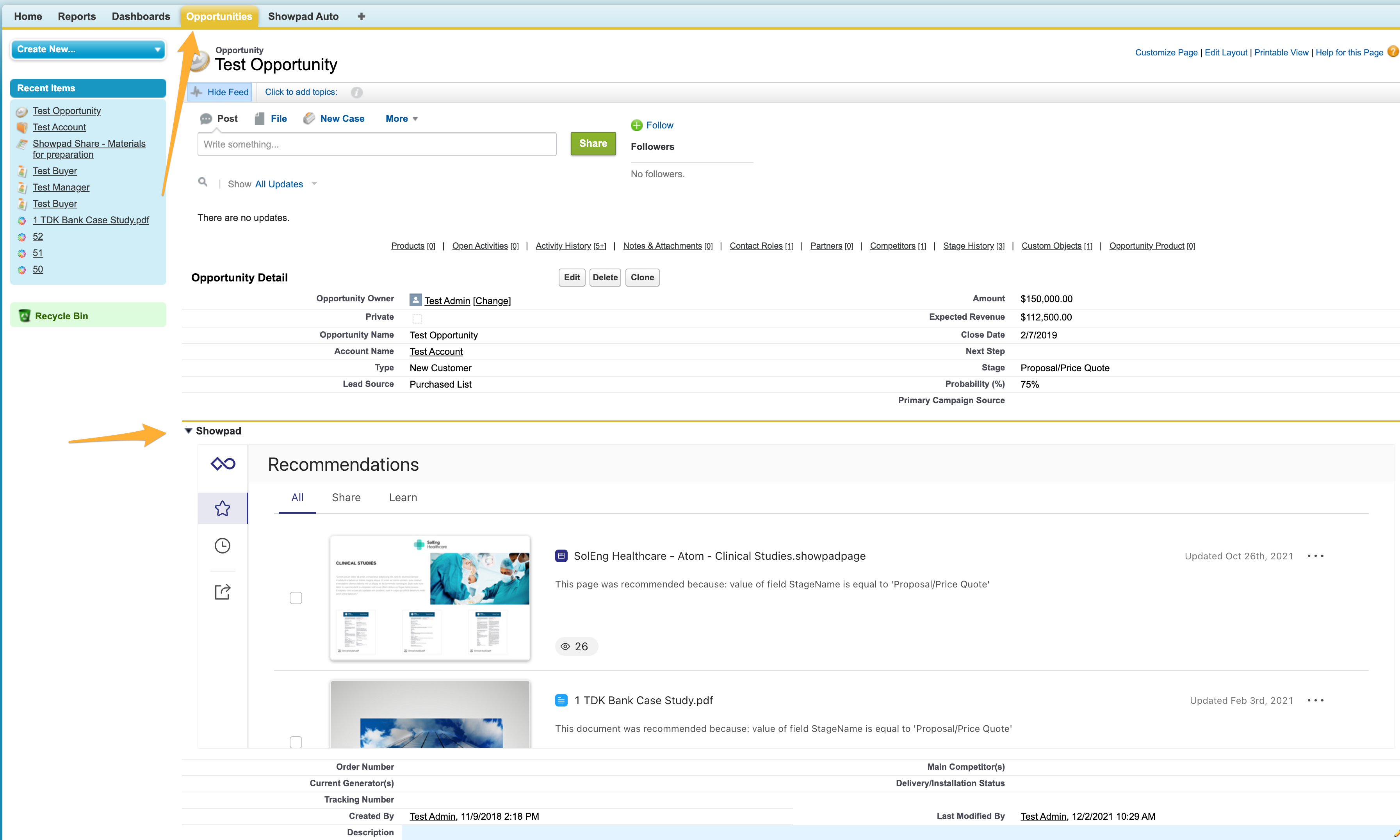Collapse the Showpad section triangle
The height and width of the screenshot is (840, 1400).
click(189, 431)
